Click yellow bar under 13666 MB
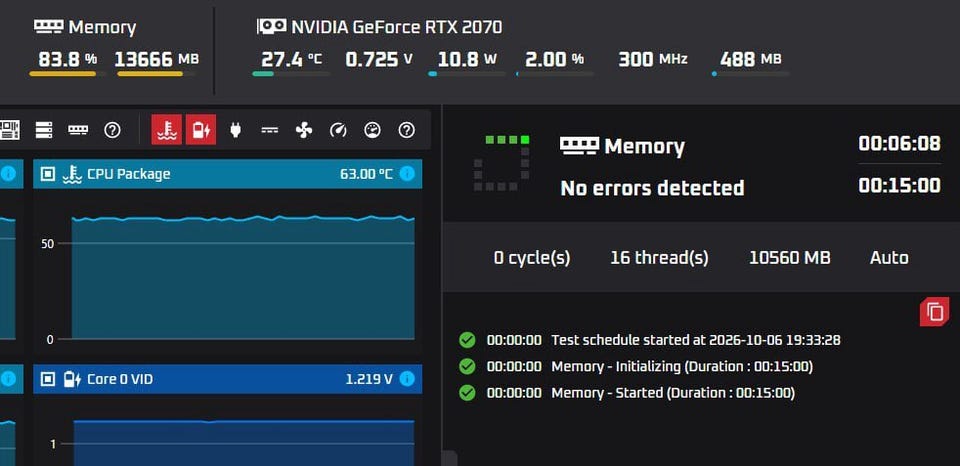 tap(156, 74)
